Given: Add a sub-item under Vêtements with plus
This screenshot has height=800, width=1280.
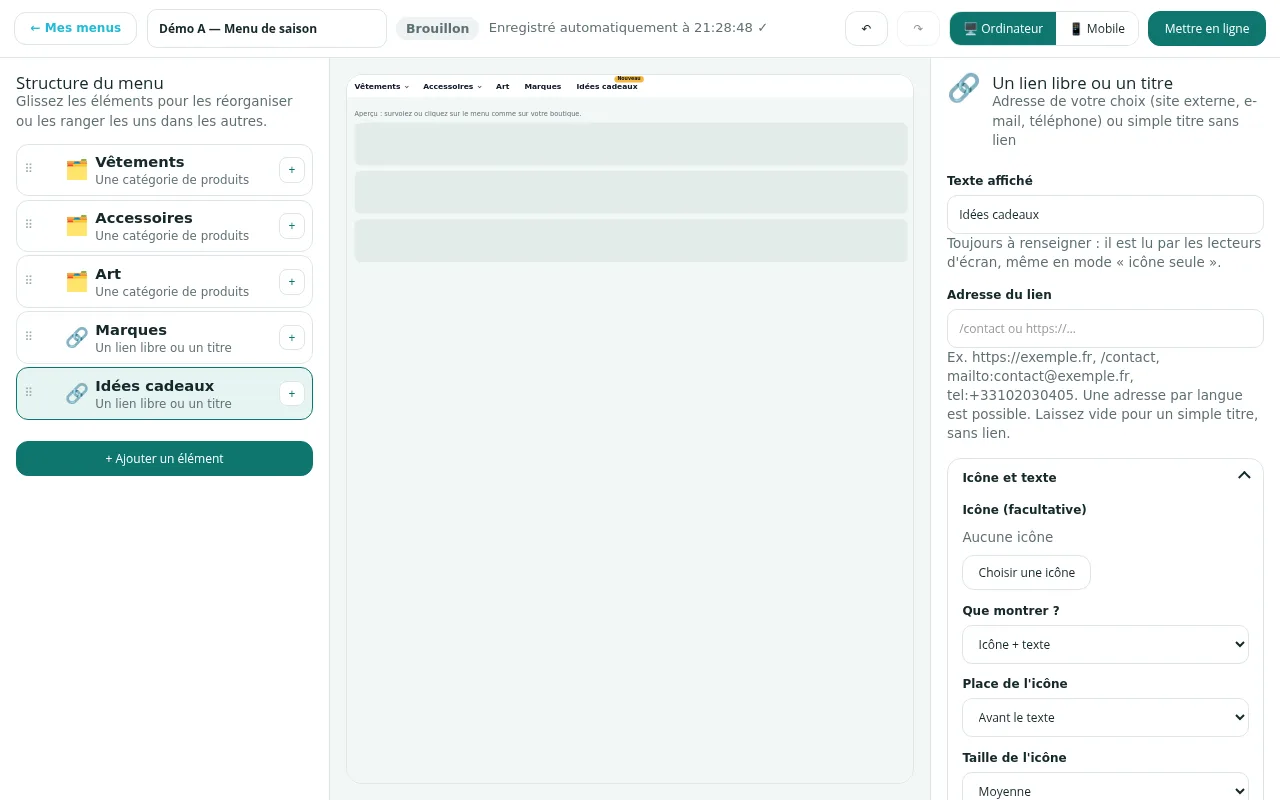Looking at the screenshot, I should 292,170.
